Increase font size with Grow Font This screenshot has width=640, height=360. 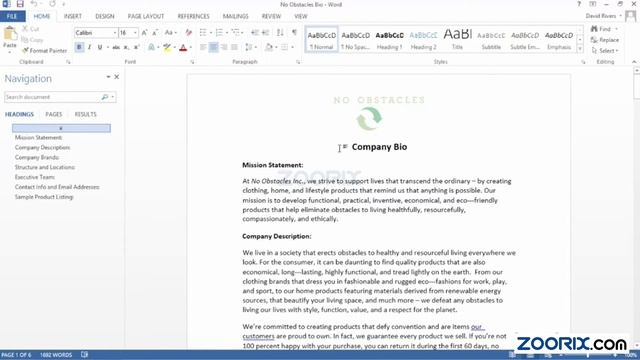144,33
